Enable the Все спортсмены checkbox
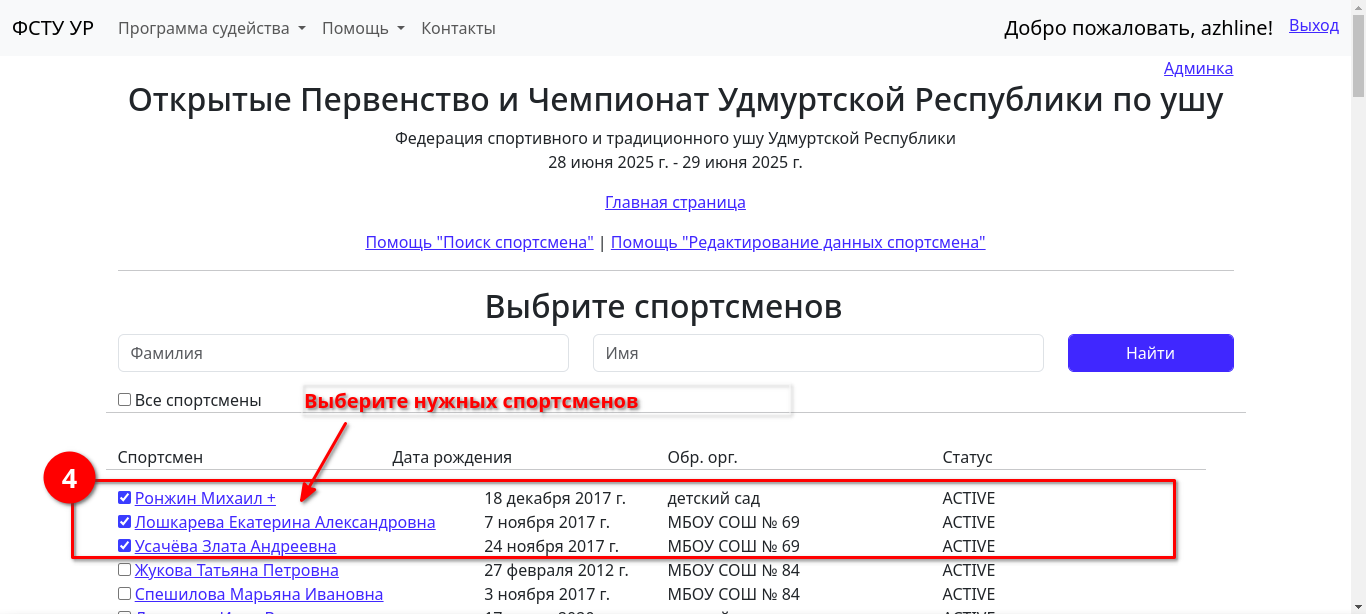Screen dimensions: 1366x614 (x=125, y=400)
